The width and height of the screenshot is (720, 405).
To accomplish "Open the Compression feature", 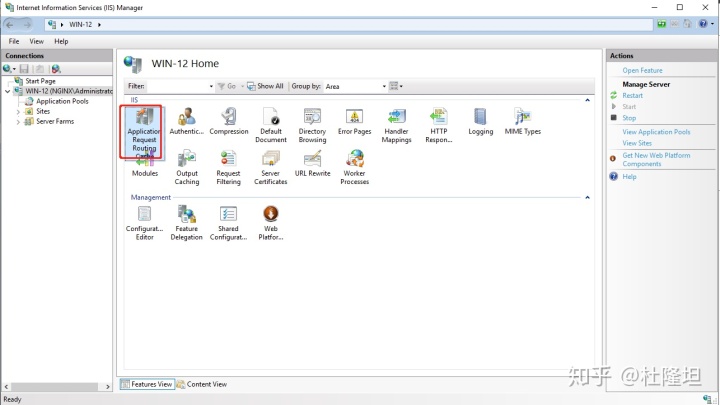I will pyautogui.click(x=229, y=121).
